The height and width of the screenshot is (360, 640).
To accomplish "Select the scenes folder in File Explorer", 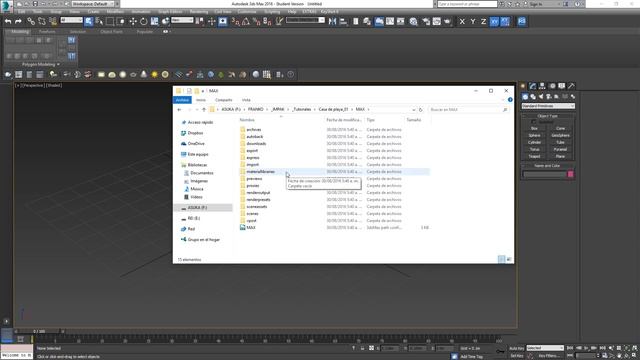I will tap(253, 213).
